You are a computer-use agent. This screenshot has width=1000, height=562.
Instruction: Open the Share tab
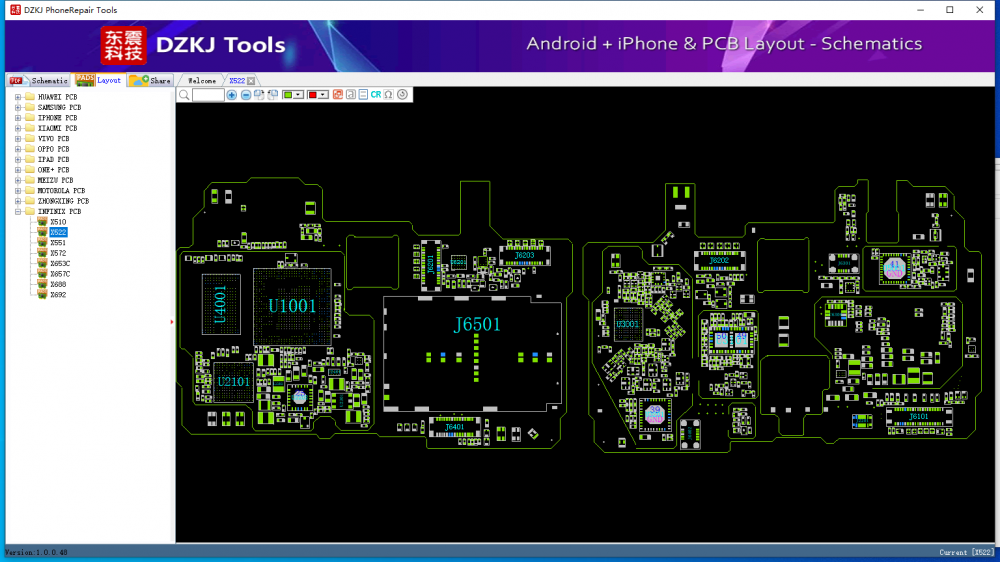pos(152,80)
